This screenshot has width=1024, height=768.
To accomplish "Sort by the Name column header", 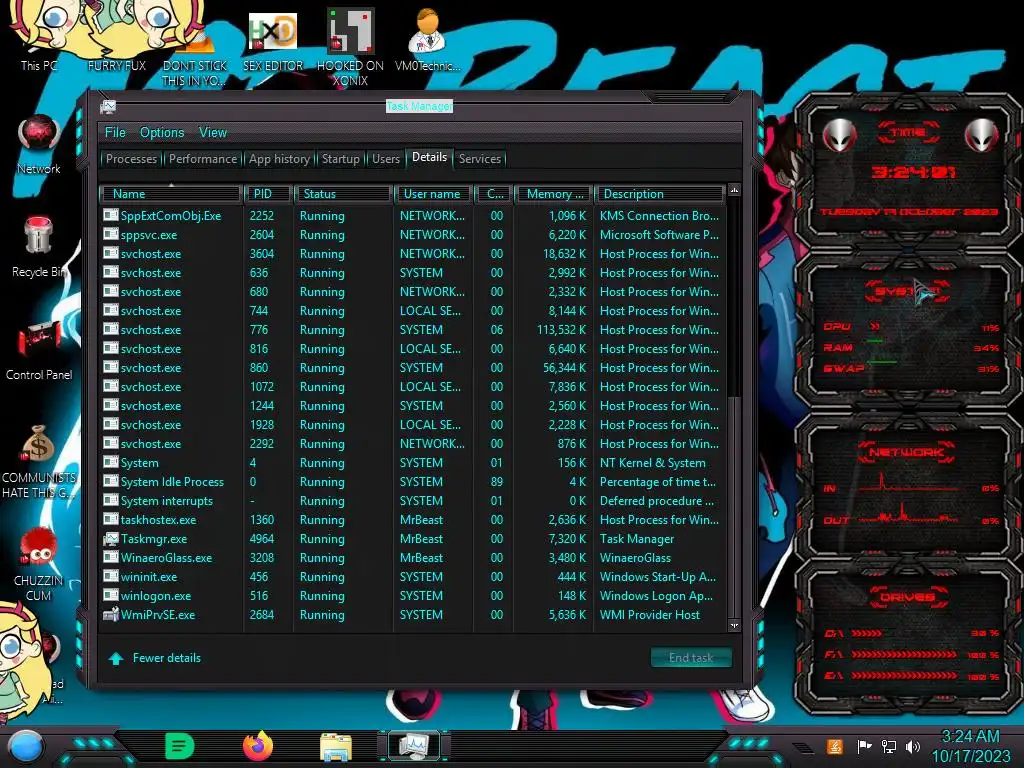I will pos(171,194).
